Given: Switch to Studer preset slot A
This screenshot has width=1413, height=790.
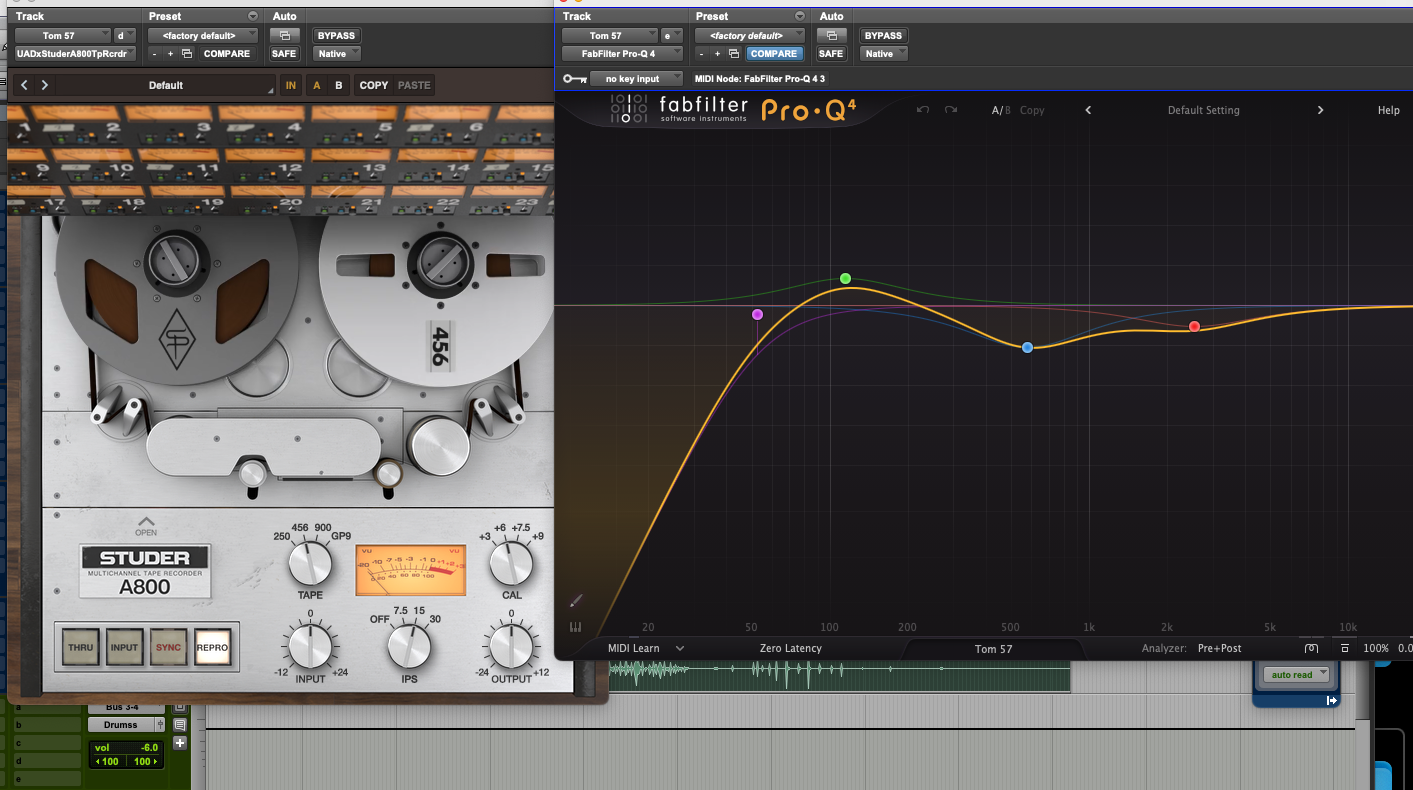Looking at the screenshot, I should 317,85.
